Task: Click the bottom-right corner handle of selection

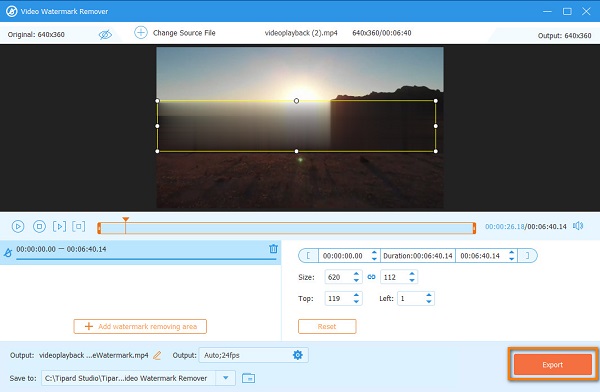Action: point(435,151)
